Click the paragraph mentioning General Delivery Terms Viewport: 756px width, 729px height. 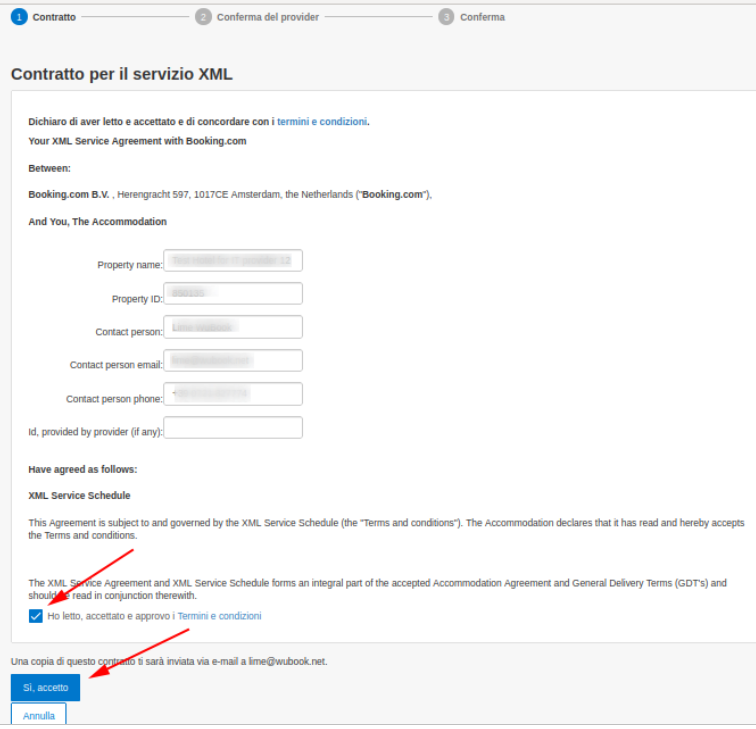(378, 590)
